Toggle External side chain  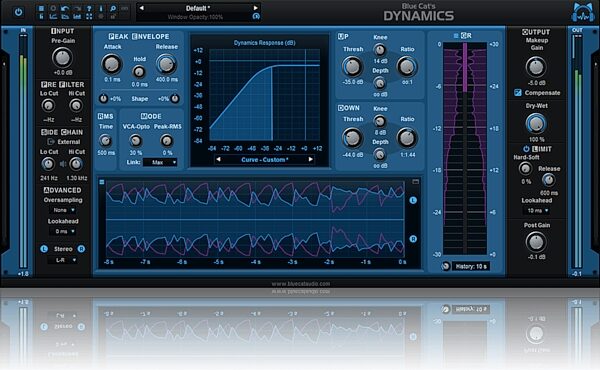click(x=63, y=142)
